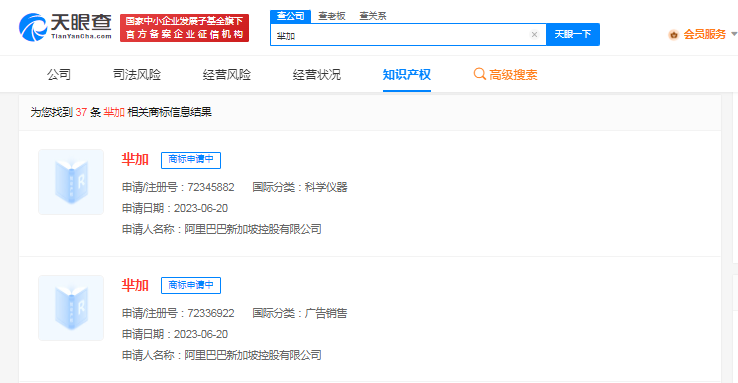Select the 查公司 search tab
Screen dimensions: 738x383
290,16
